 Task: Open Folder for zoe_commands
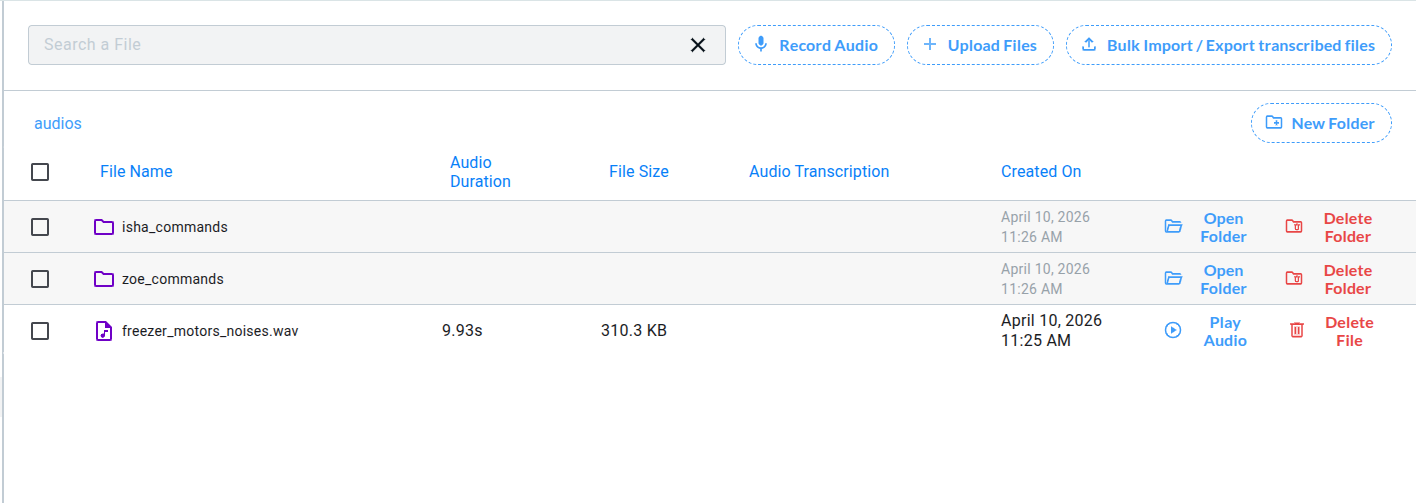(x=1223, y=279)
